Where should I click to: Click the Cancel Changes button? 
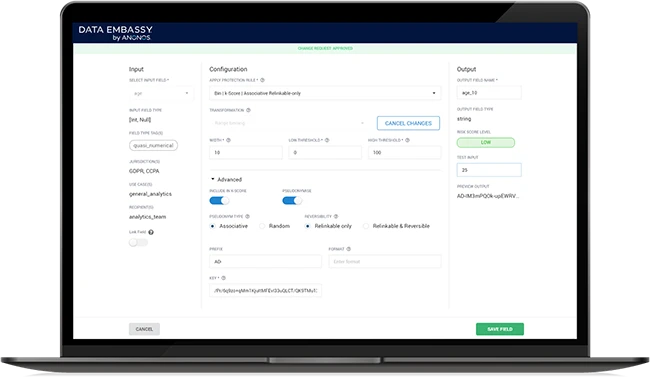point(408,123)
